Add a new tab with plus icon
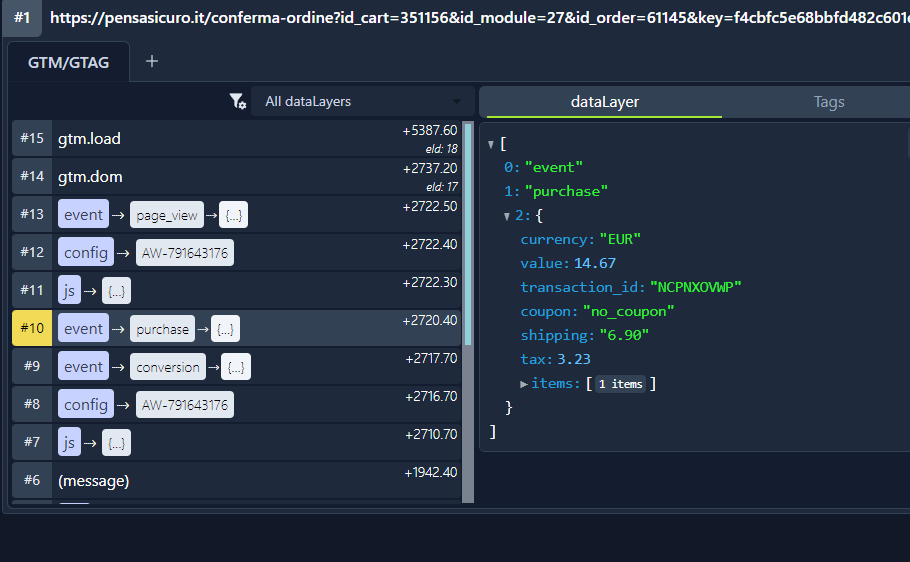Image resolution: width=910 pixels, height=562 pixels. (152, 62)
